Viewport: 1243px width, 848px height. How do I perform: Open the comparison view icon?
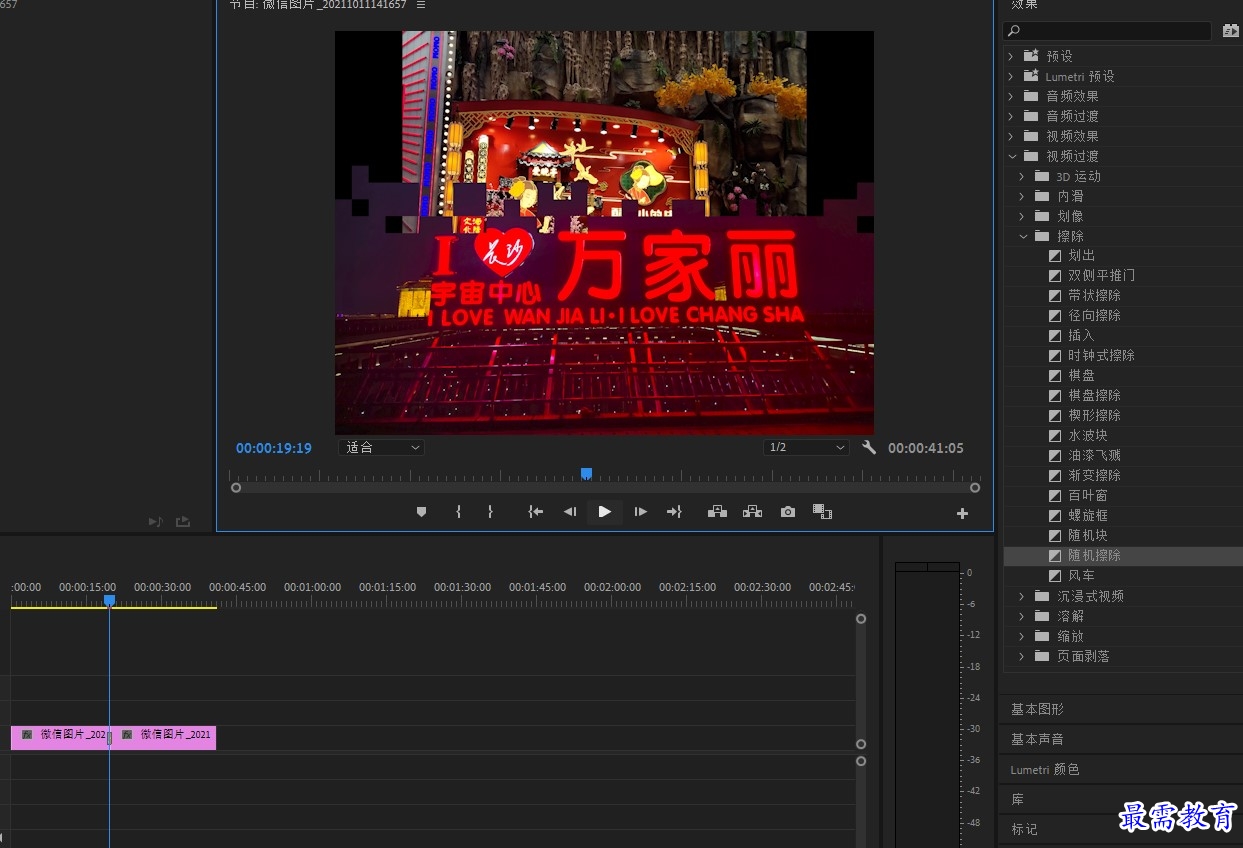pyautogui.click(x=822, y=512)
